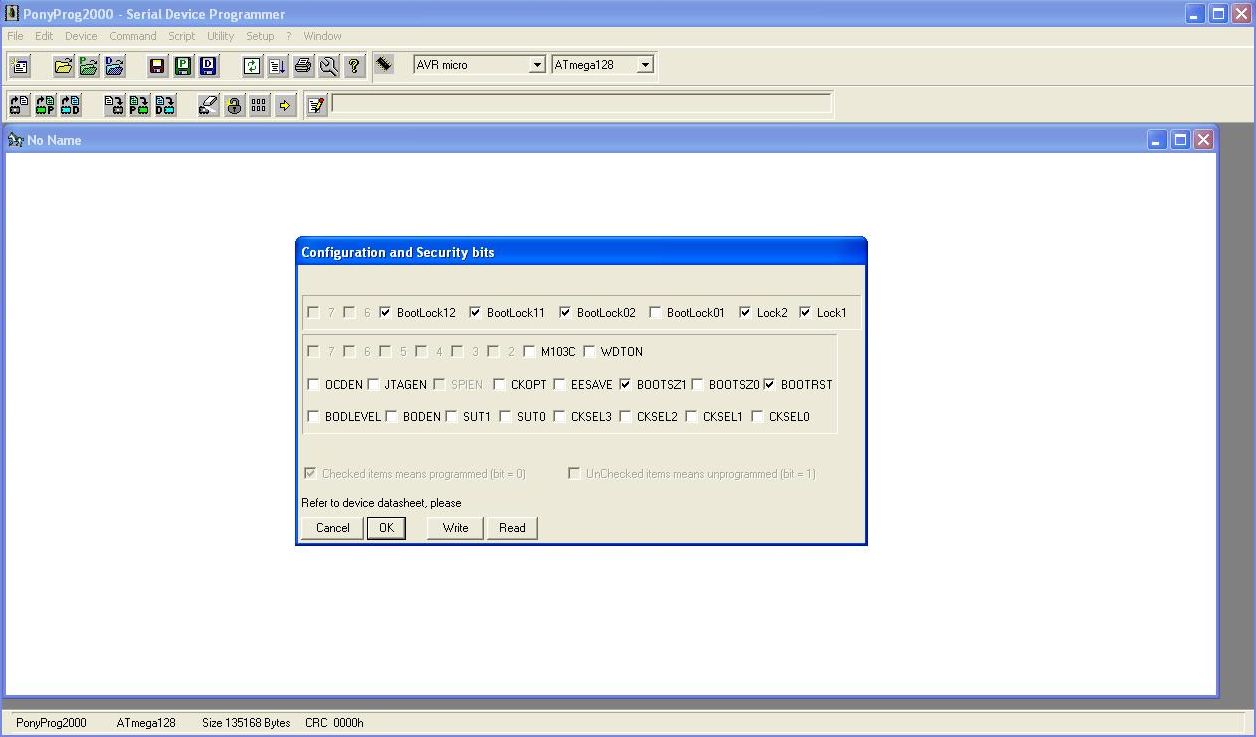
Task: Toggle the Lock1 checkbox
Action: pos(805,313)
